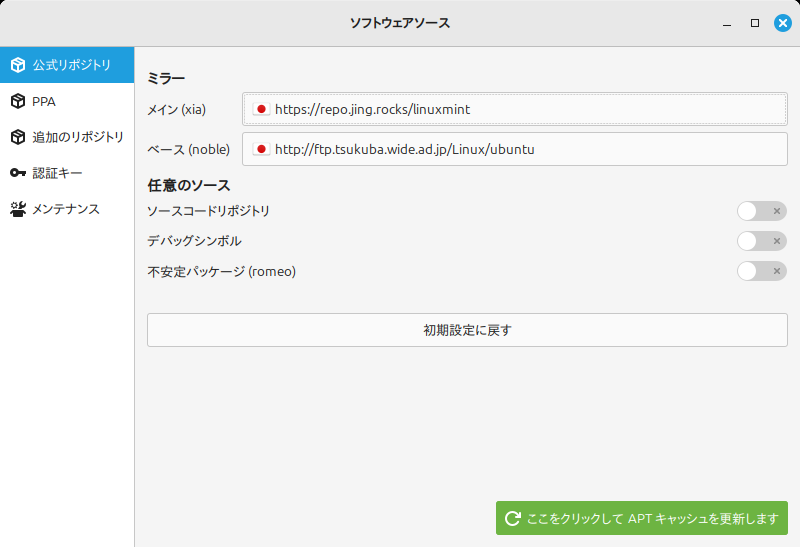Click the Japan flag in メイン mirror field
The image size is (800, 547).
(261, 109)
